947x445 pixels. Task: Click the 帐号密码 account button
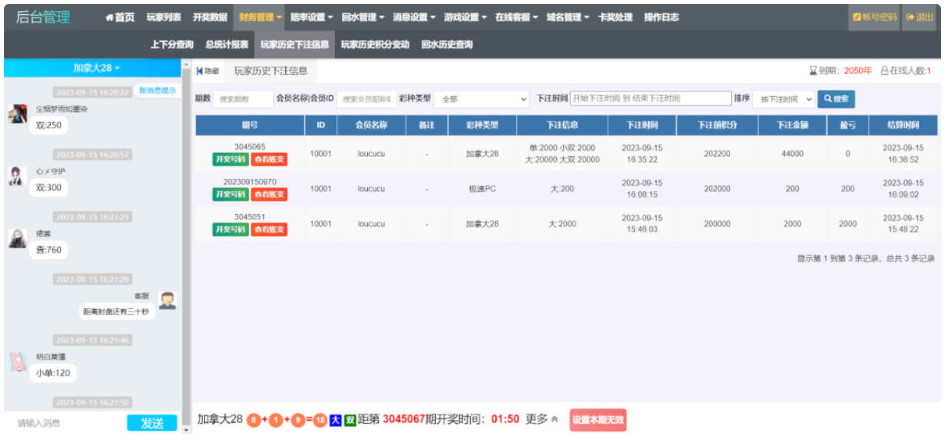tap(875, 18)
